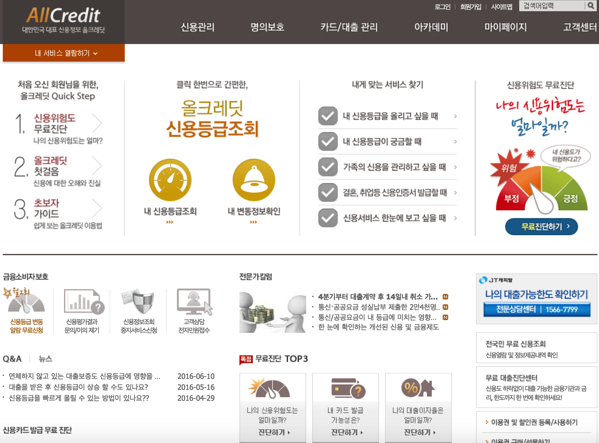This screenshot has width=599, height=443.
Task: Open 신용평가결과 문의/이의 제기 chart icon
Action: click(x=83, y=302)
